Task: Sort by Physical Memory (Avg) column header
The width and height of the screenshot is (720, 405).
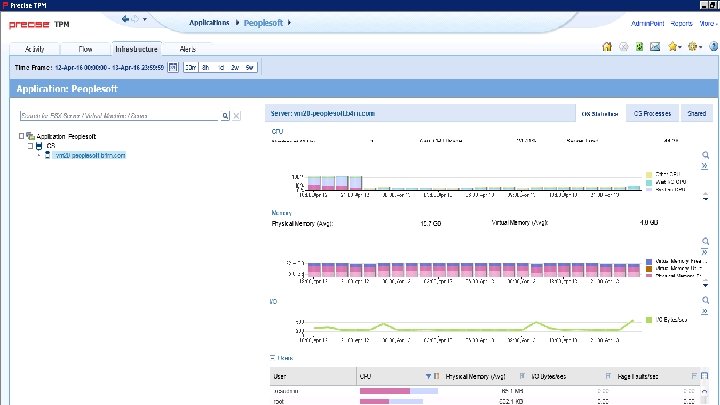Action: 476,376
